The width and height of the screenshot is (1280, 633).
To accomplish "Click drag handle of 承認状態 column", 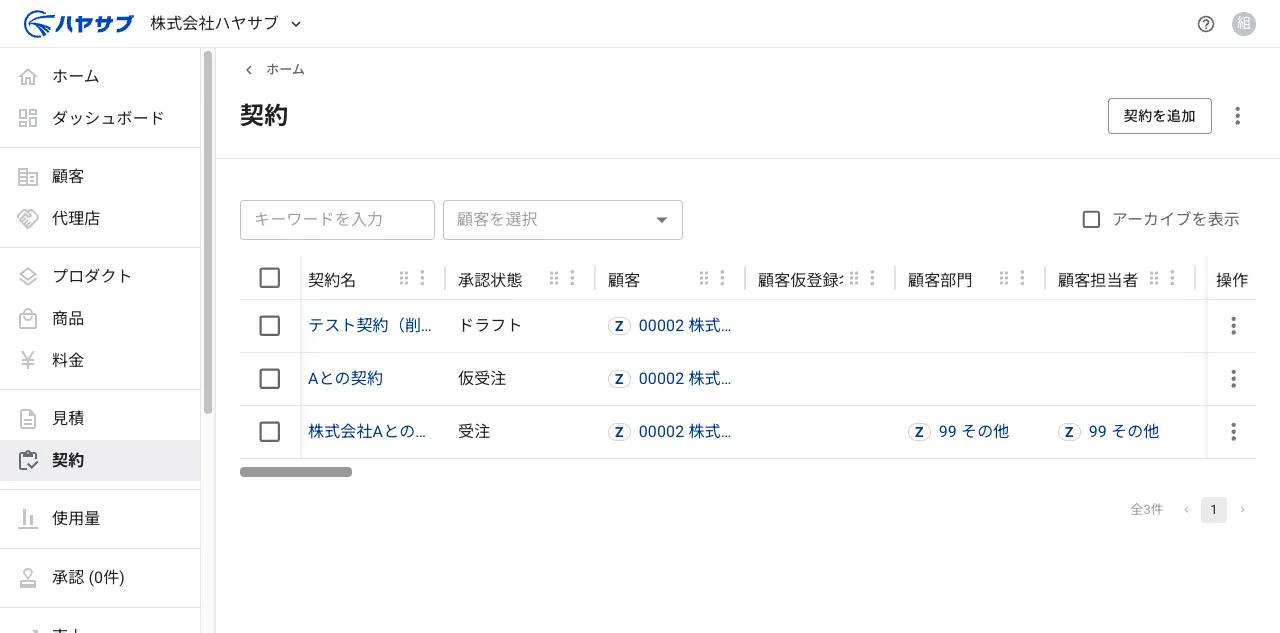I will (555, 278).
